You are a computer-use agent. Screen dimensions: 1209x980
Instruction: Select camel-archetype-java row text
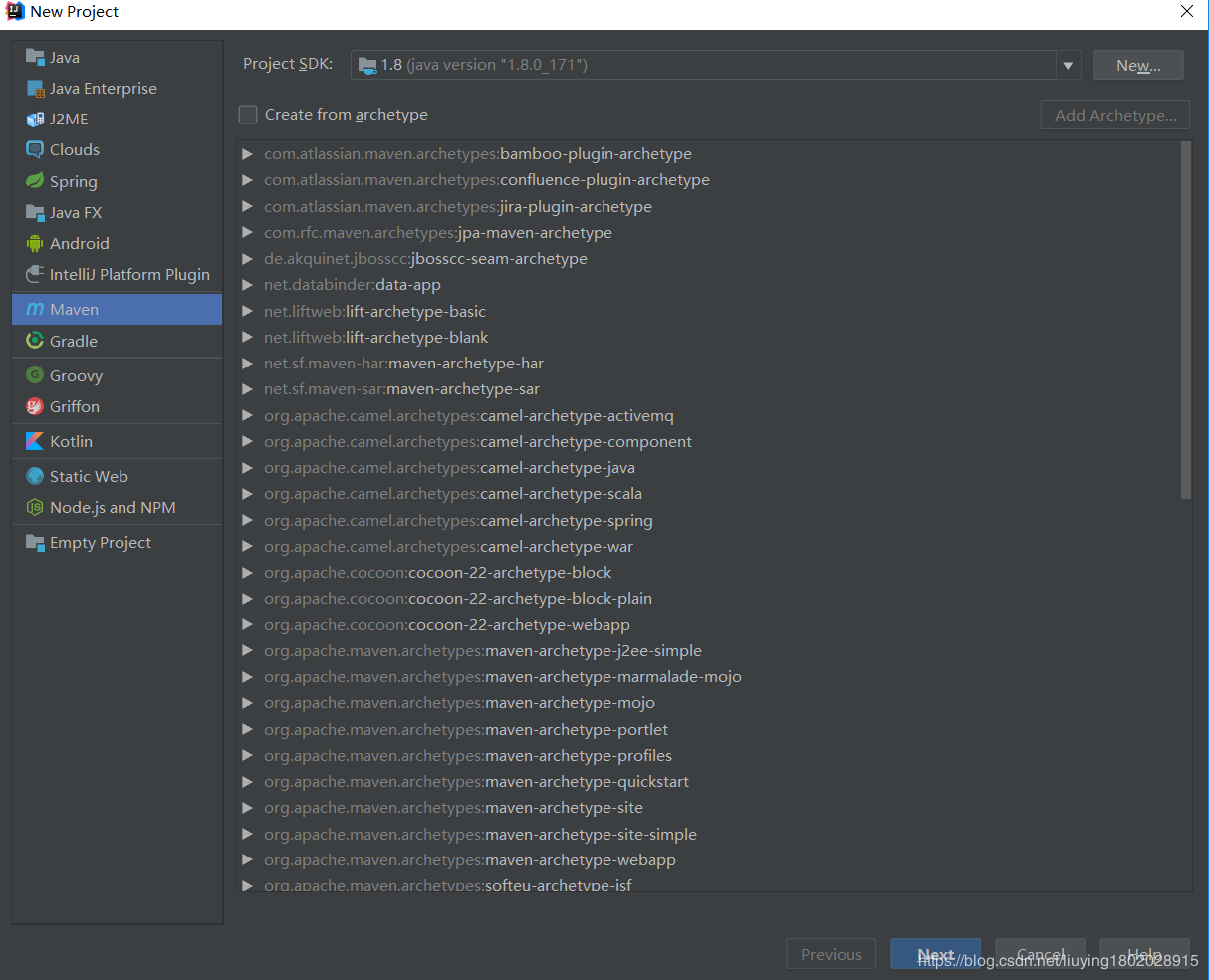(449, 467)
